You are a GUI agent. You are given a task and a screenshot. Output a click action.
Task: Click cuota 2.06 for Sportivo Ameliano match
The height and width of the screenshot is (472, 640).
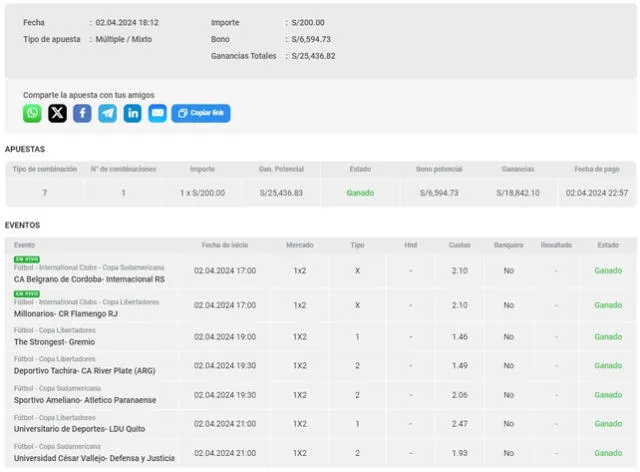click(460, 395)
